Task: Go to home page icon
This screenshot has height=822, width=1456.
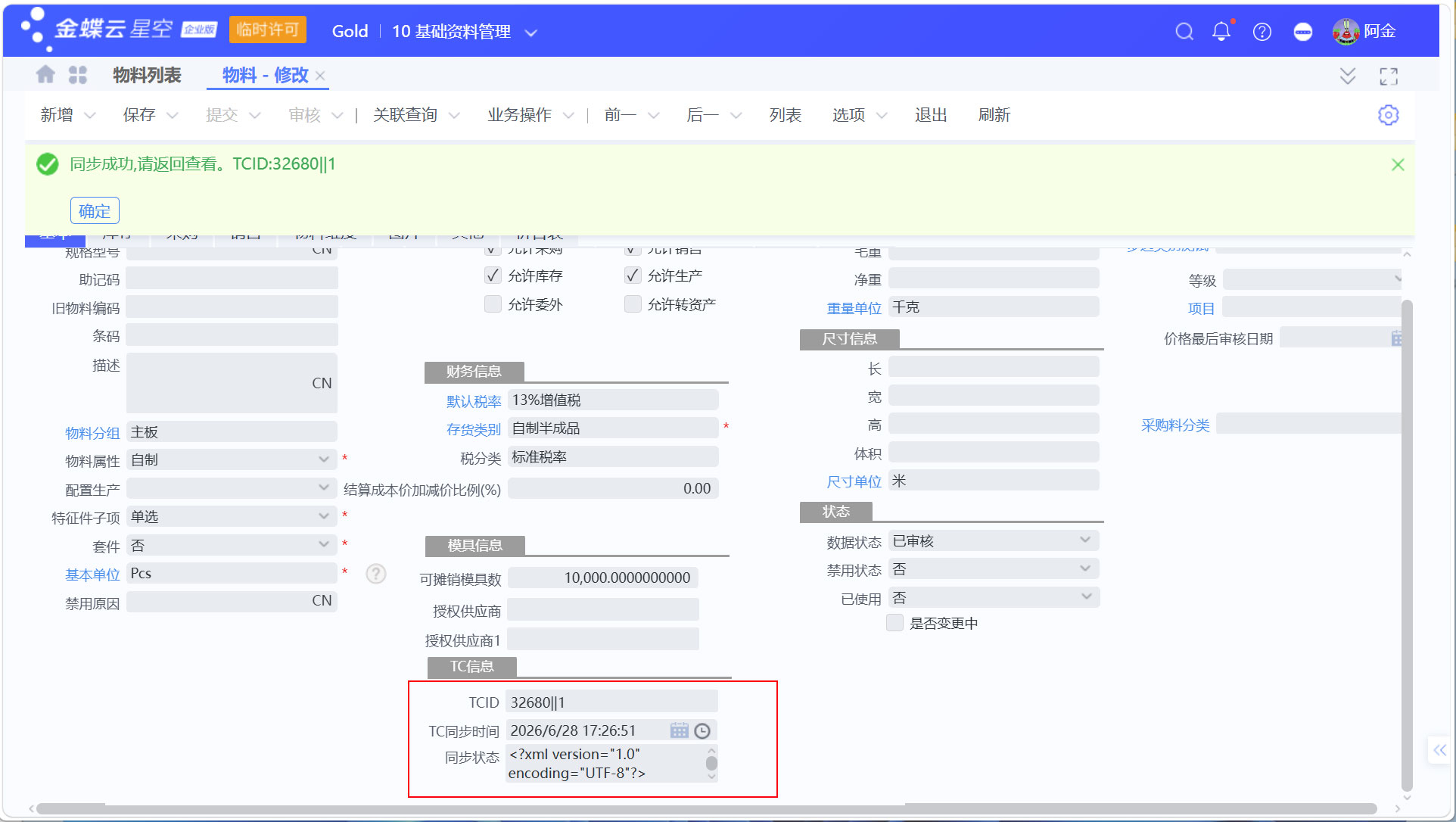Action: [45, 74]
